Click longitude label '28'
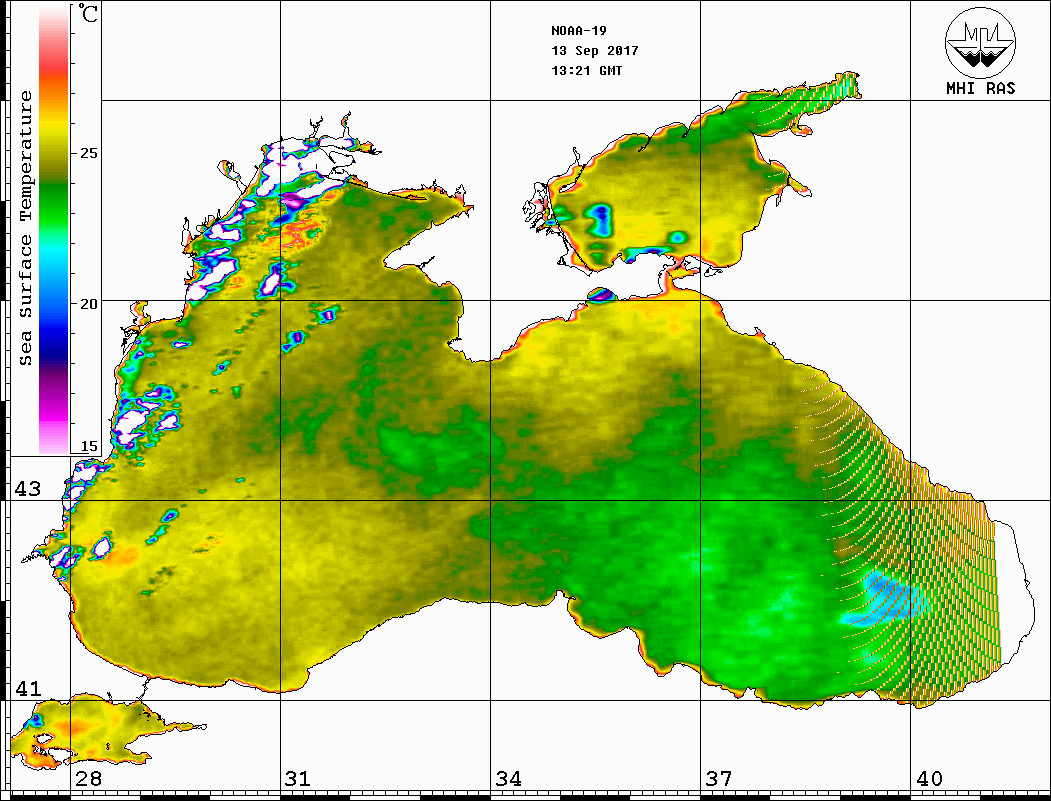The image size is (1051, 801). (88, 779)
